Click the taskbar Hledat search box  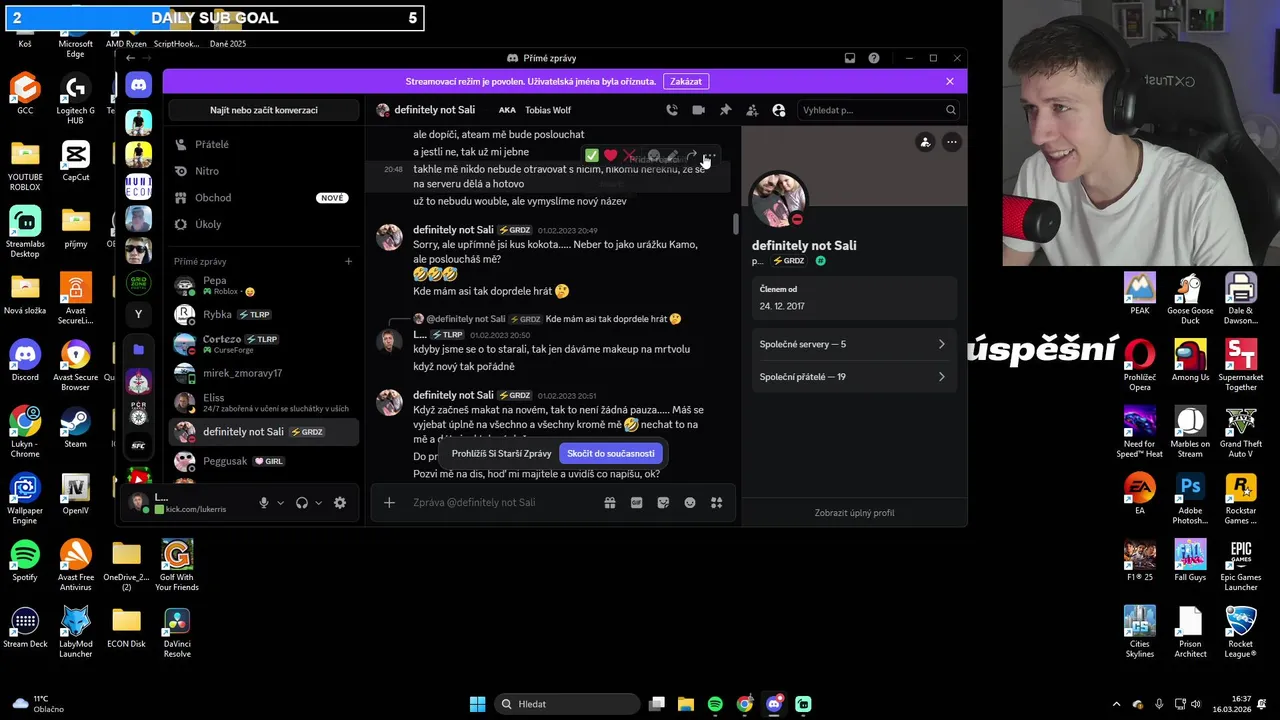[x=568, y=704]
